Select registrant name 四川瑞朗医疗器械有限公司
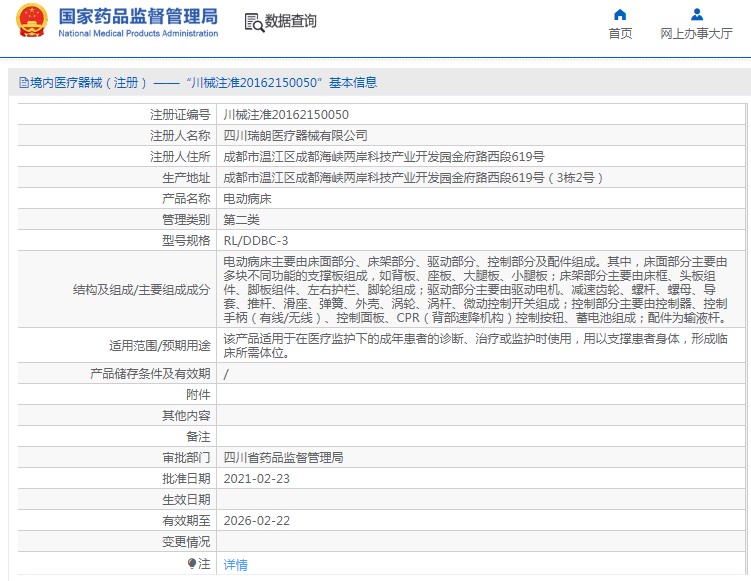Screen dimensions: 751x581 tap(295, 136)
